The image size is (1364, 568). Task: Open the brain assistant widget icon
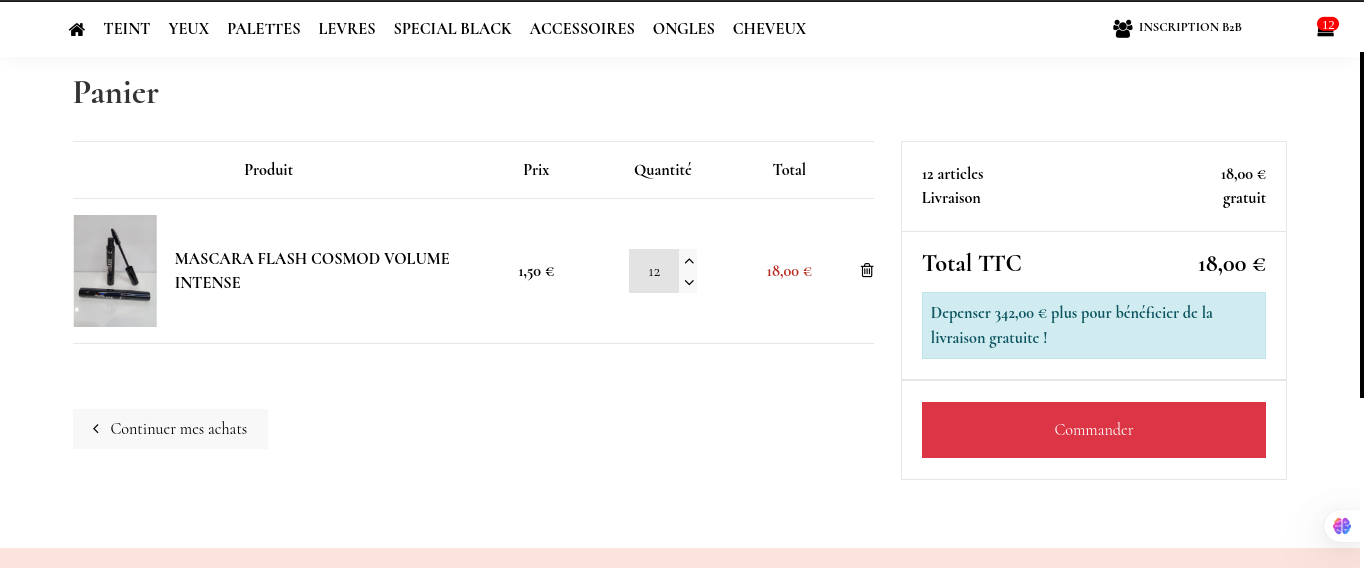(1342, 526)
